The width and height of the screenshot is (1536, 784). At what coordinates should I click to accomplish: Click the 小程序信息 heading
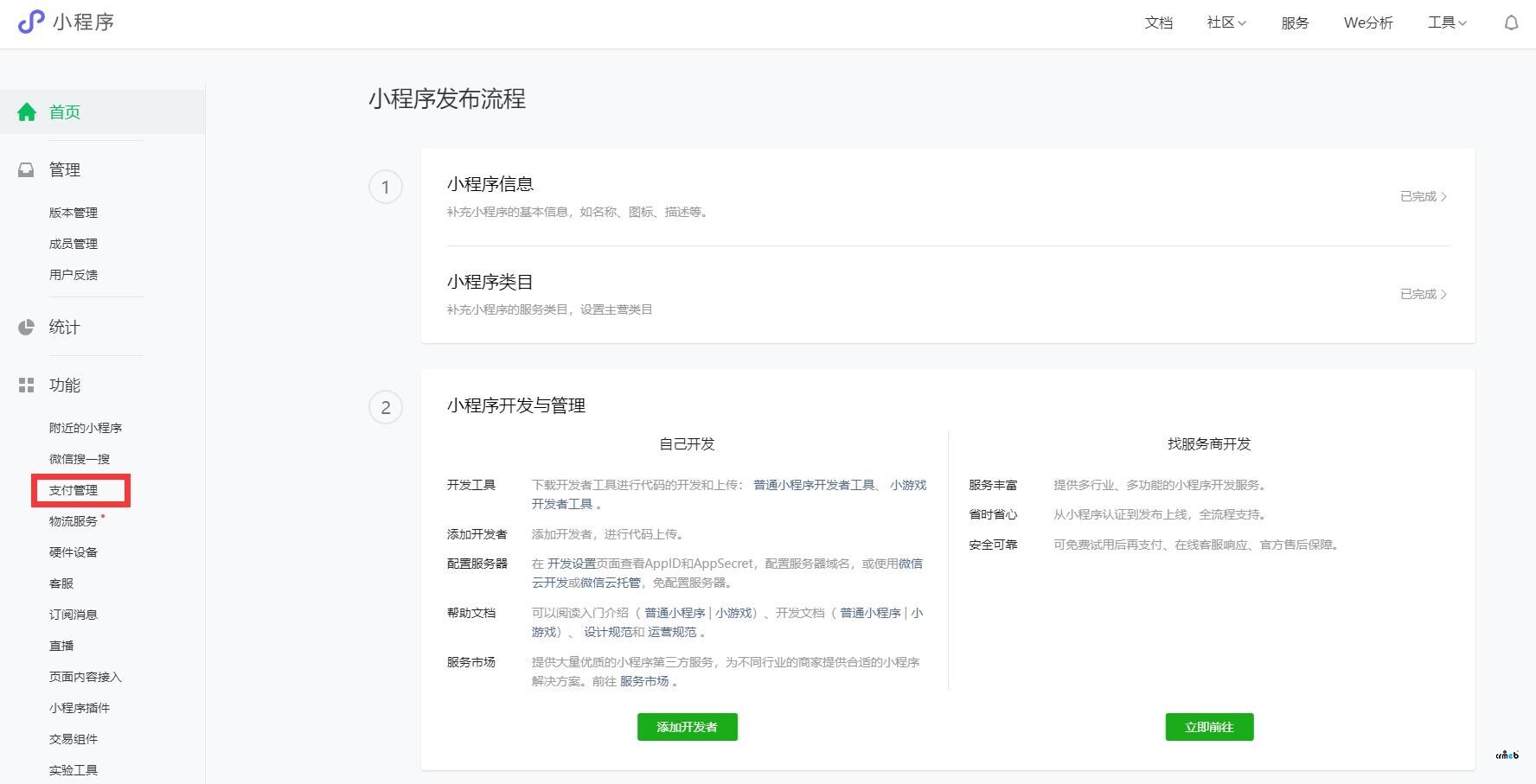click(490, 184)
